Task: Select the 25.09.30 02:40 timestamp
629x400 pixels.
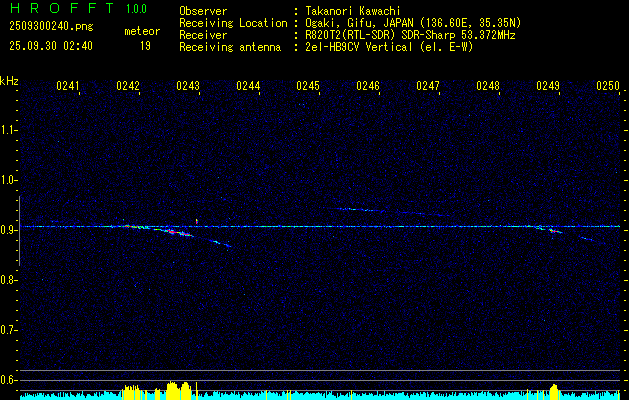Action: (50, 45)
